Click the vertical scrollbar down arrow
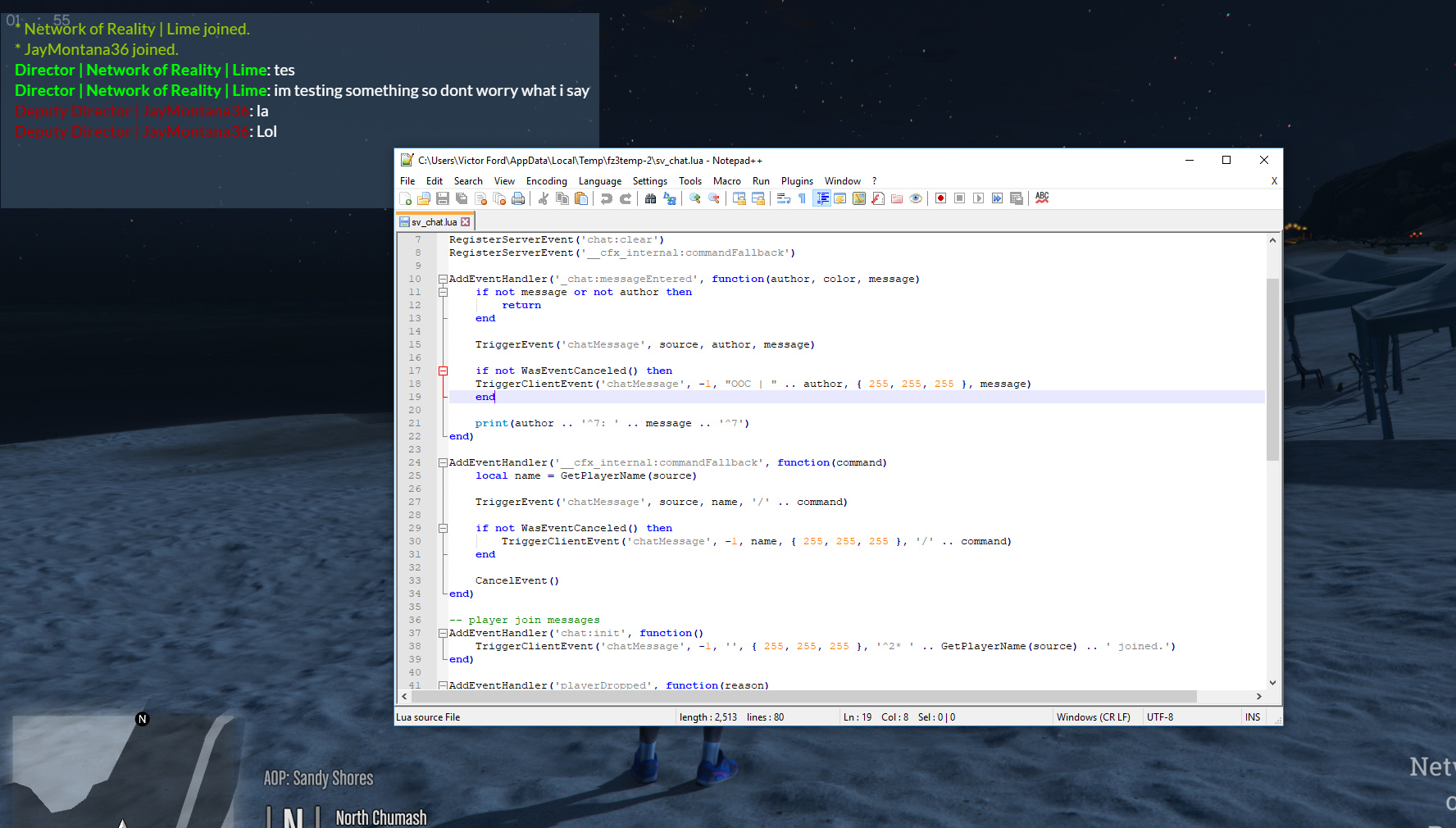 coord(1272,683)
